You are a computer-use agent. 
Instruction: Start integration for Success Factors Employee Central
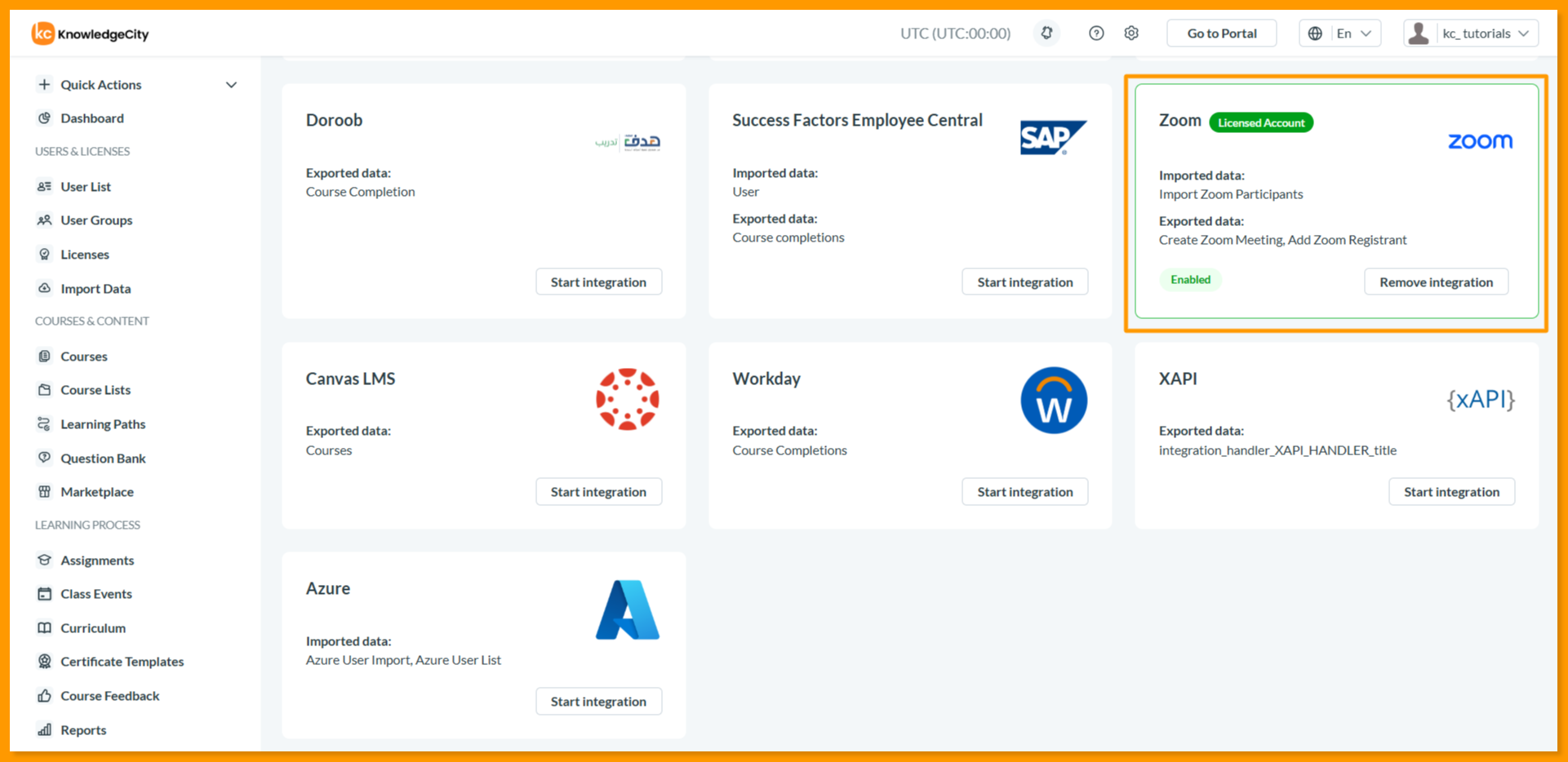click(1025, 282)
